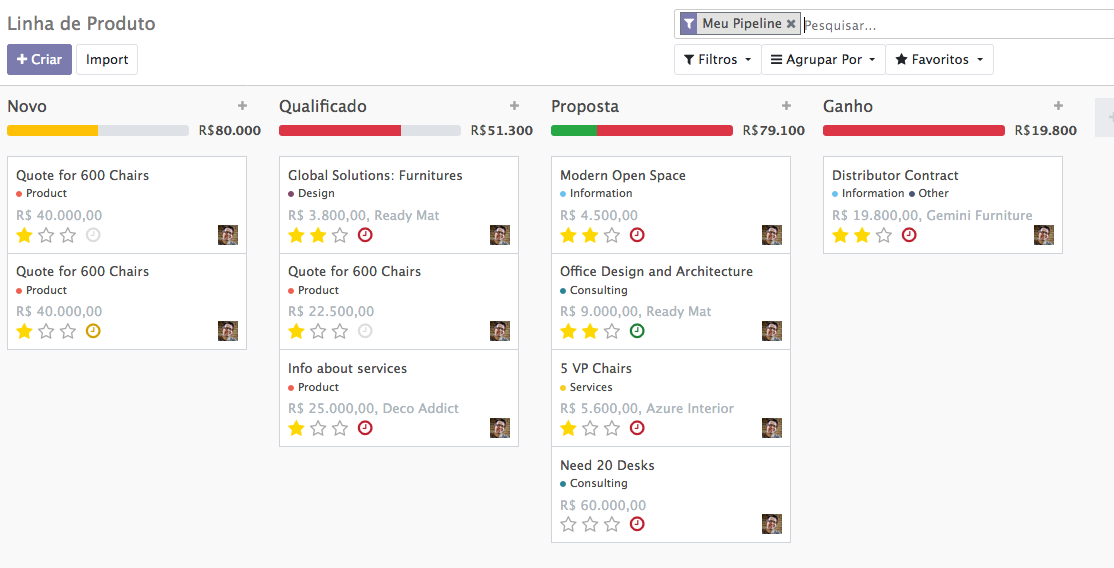Click the Import button
Image resolution: width=1114 pixels, height=568 pixels.
(107, 60)
